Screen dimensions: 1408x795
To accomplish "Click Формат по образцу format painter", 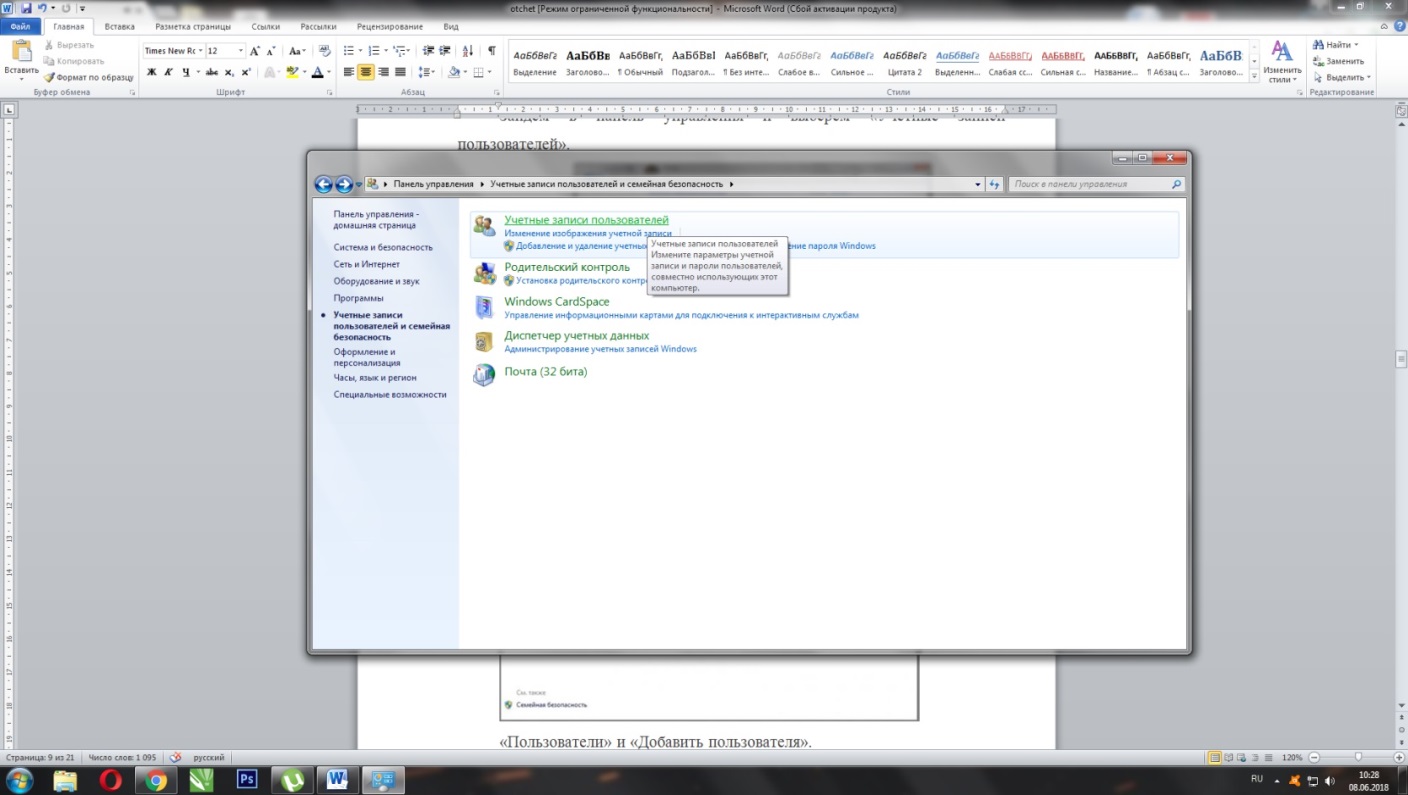I will [x=89, y=77].
